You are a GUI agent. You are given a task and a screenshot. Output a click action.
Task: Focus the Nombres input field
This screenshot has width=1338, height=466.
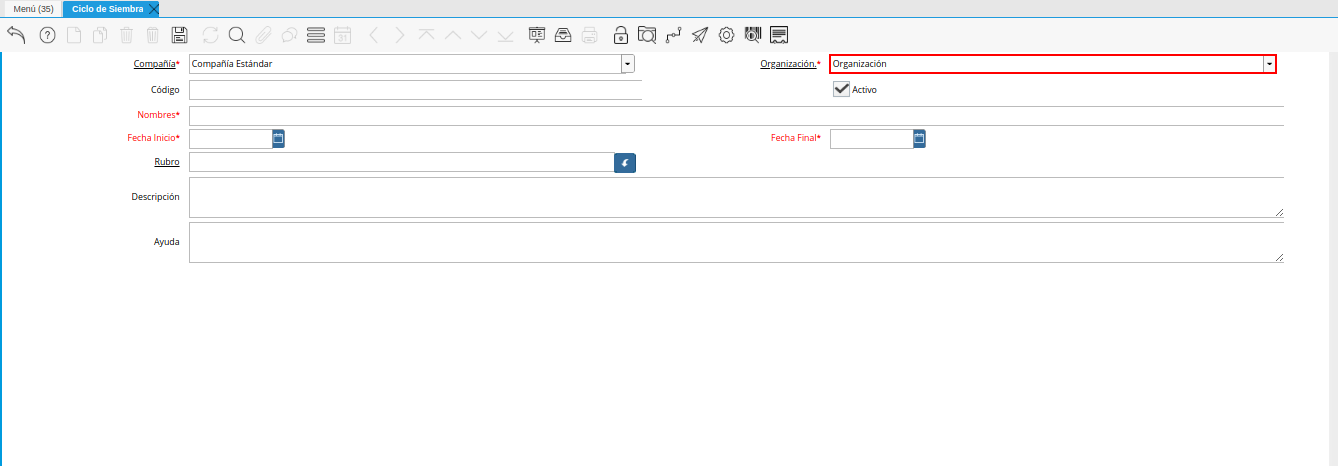[736, 115]
